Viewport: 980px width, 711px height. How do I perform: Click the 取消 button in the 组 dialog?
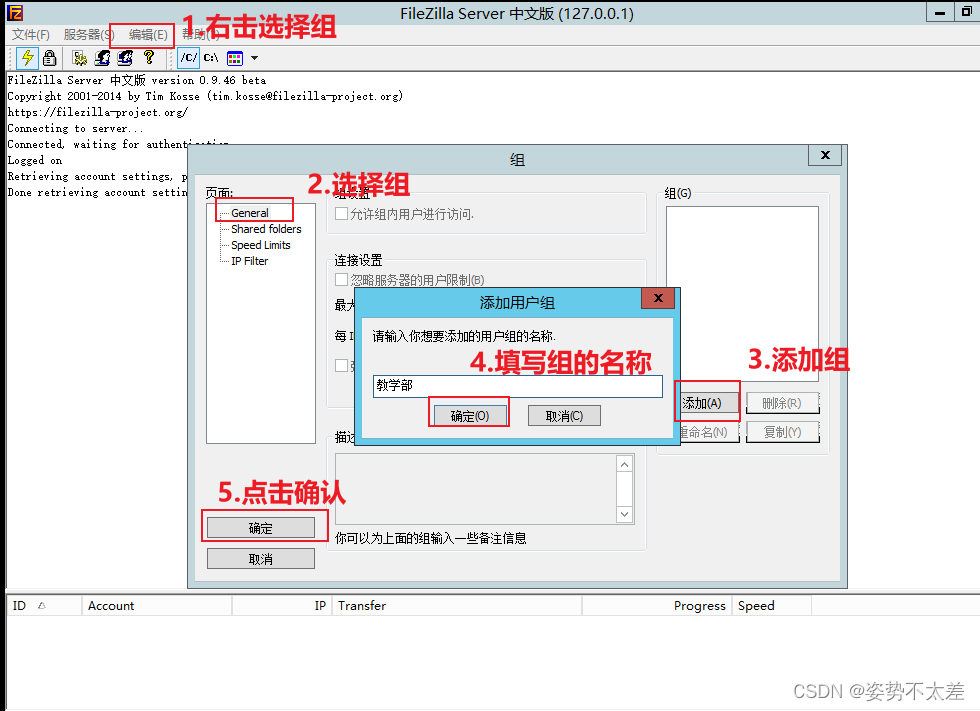tap(261, 559)
